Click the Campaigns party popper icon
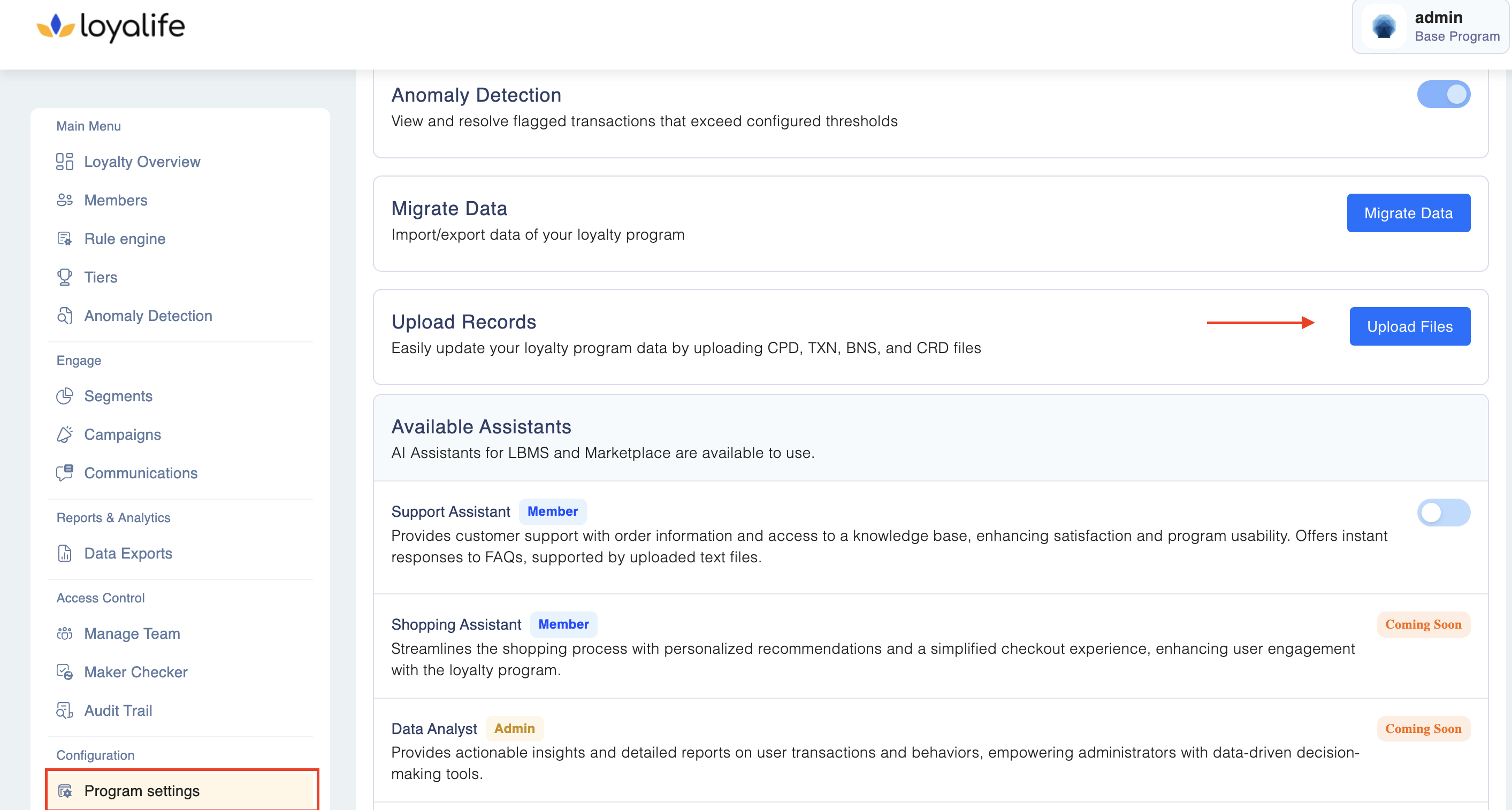The height and width of the screenshot is (810, 1512). point(65,434)
